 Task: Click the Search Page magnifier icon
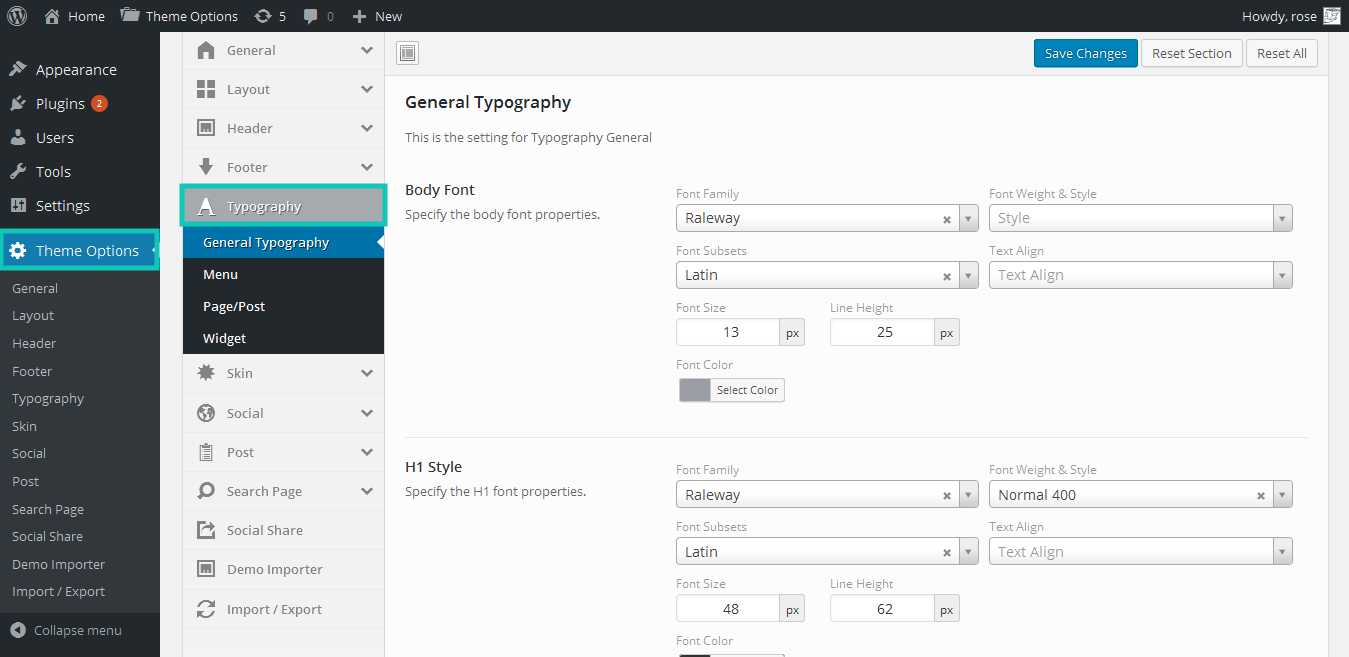(206, 491)
